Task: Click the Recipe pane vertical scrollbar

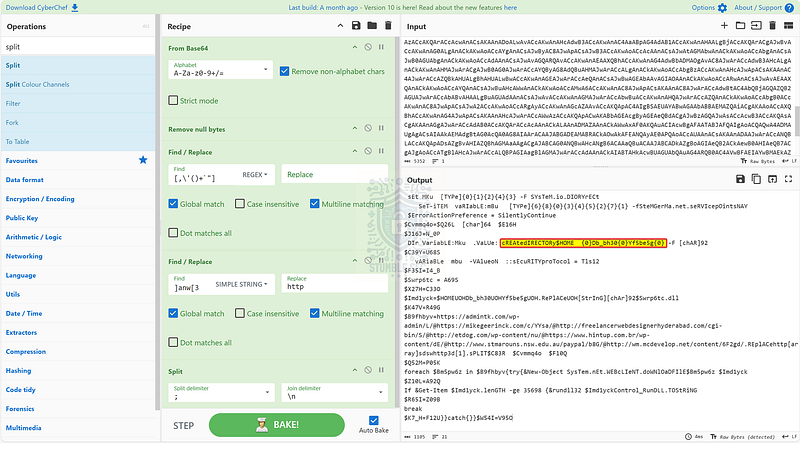Action: pos(397,222)
